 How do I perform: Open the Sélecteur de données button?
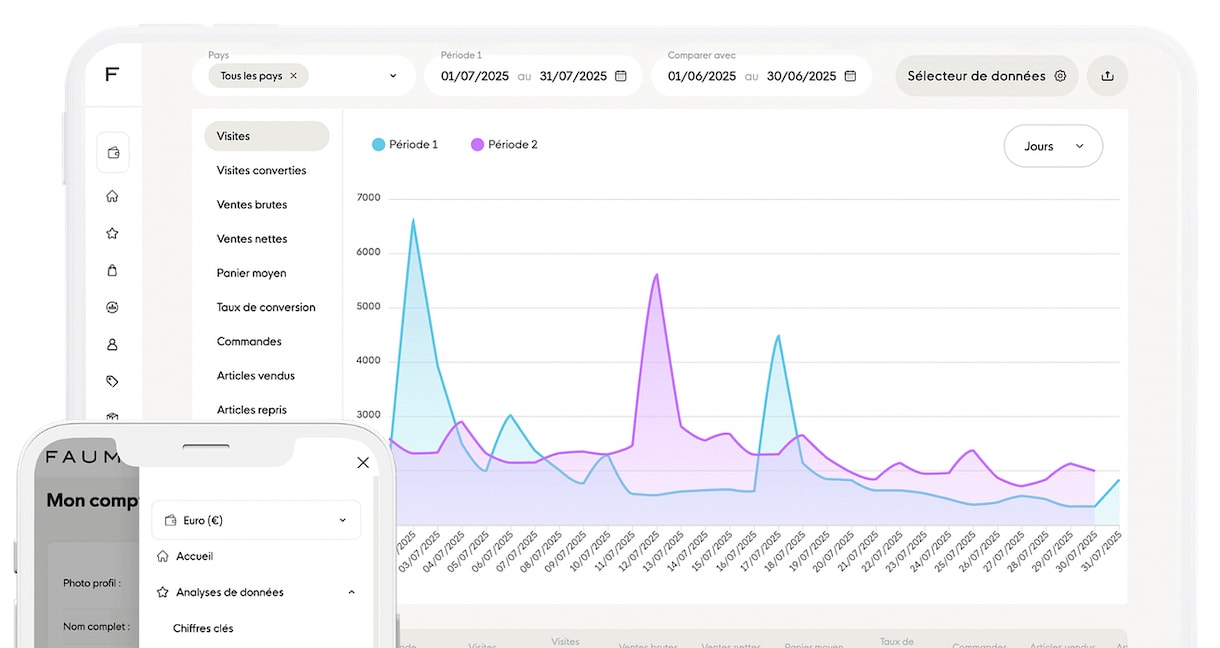[986, 76]
